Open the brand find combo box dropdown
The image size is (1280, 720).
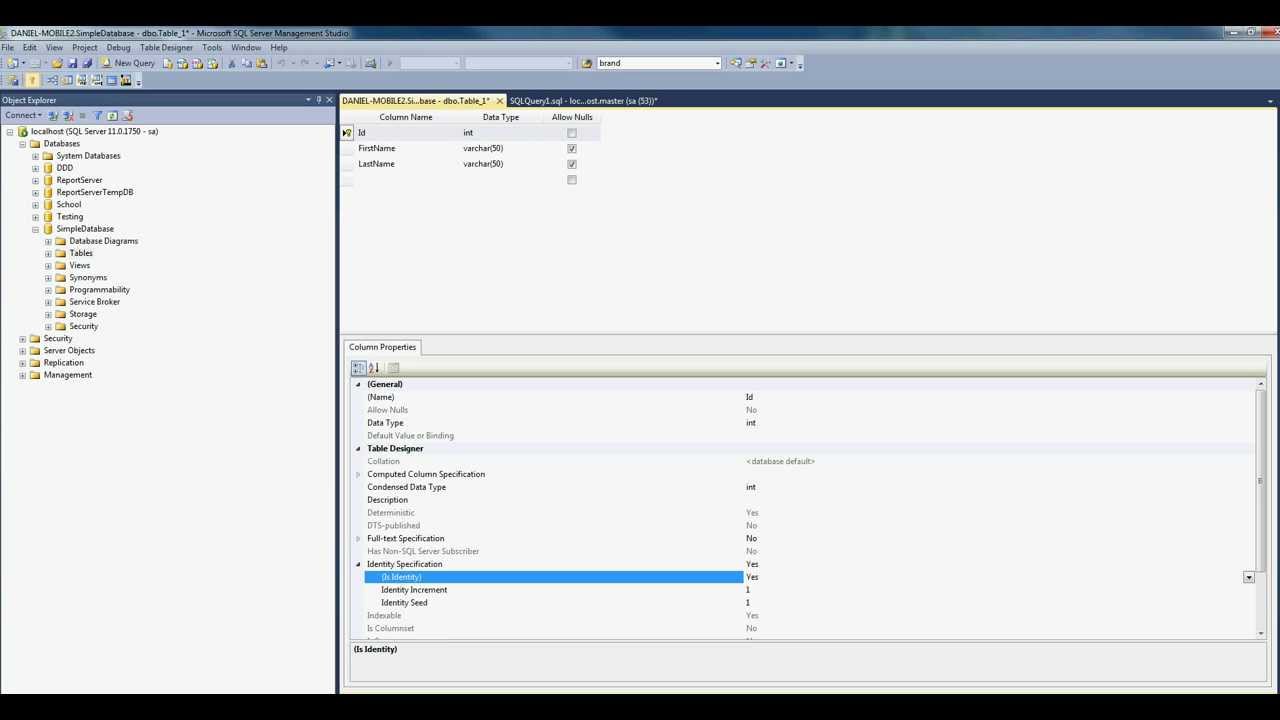click(717, 63)
